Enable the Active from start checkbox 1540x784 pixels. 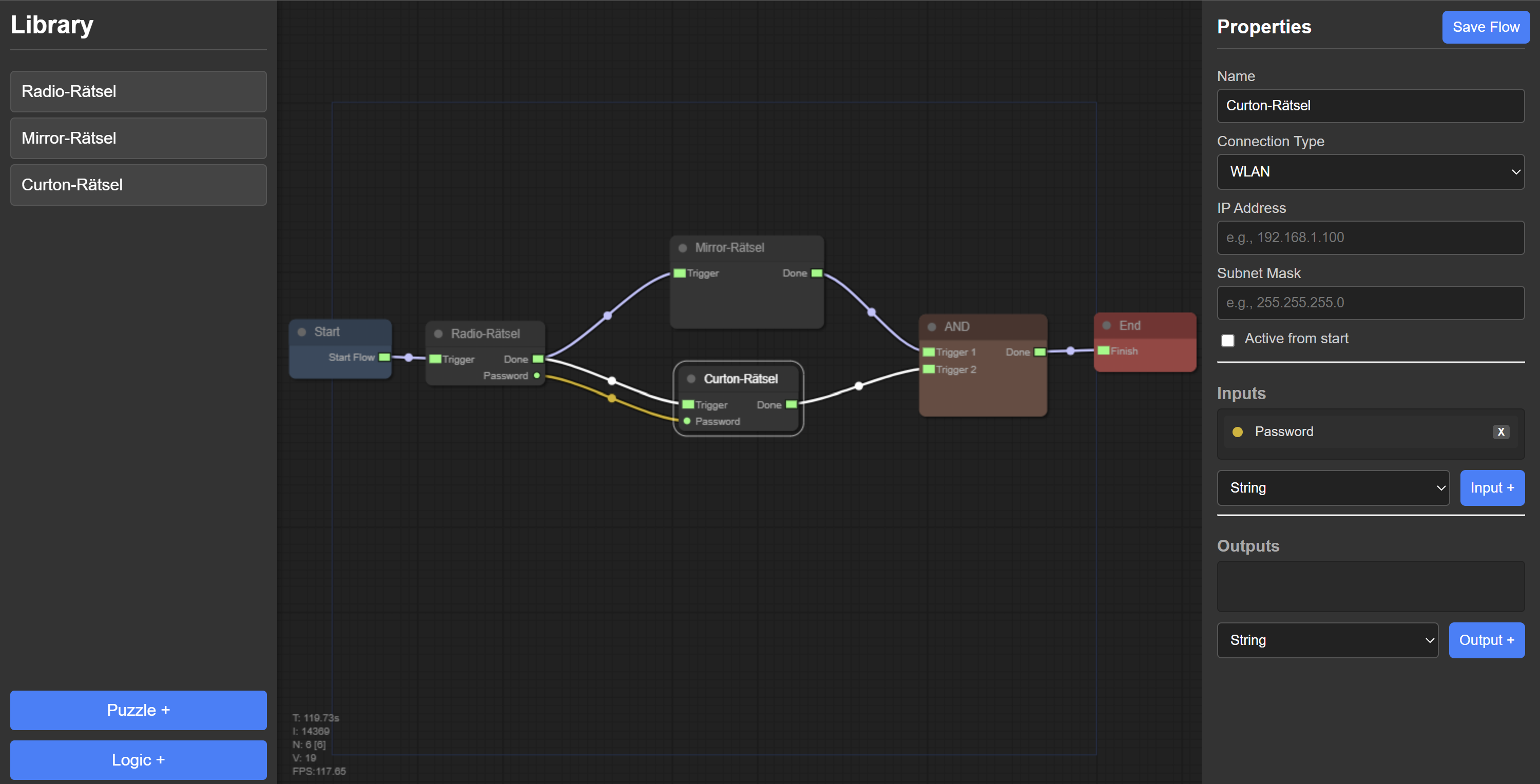tap(1227, 340)
